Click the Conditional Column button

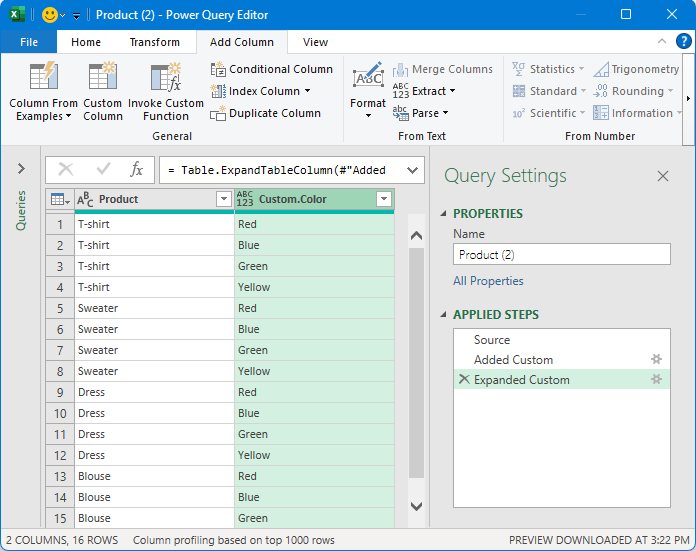click(x=271, y=69)
